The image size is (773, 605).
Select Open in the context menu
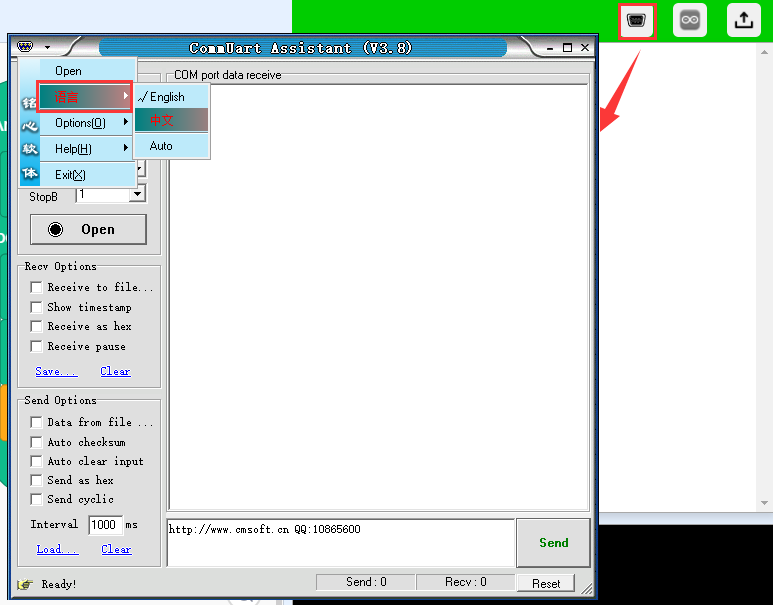click(x=88, y=71)
